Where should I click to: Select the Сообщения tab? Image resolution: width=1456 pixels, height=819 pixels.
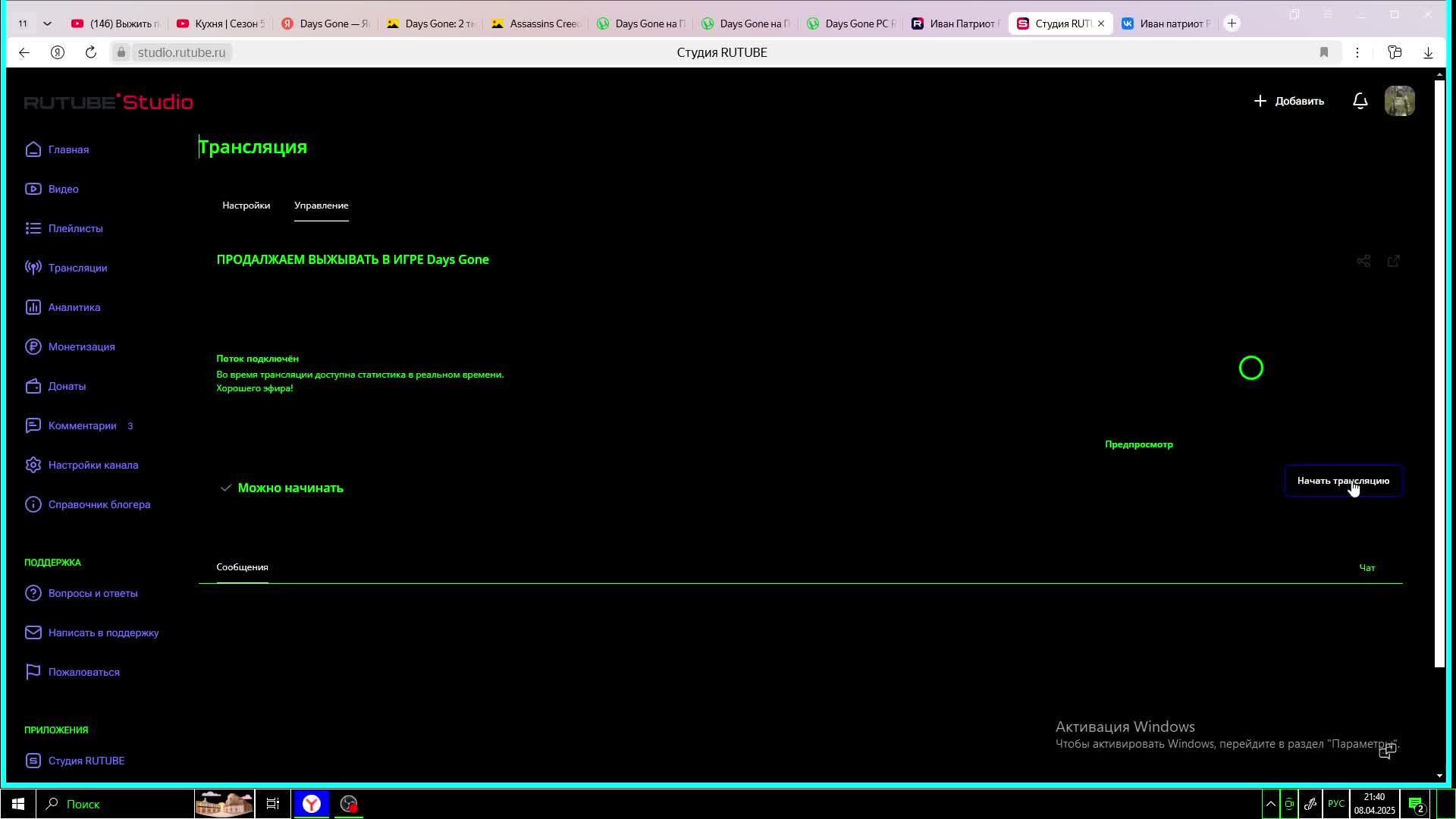coord(242,567)
